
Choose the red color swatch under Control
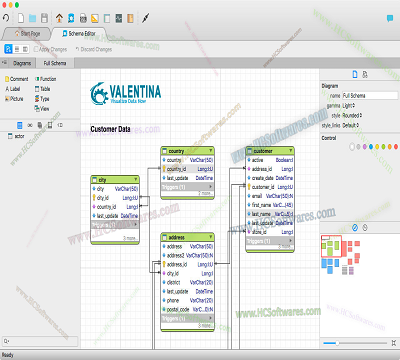(x=396, y=146)
